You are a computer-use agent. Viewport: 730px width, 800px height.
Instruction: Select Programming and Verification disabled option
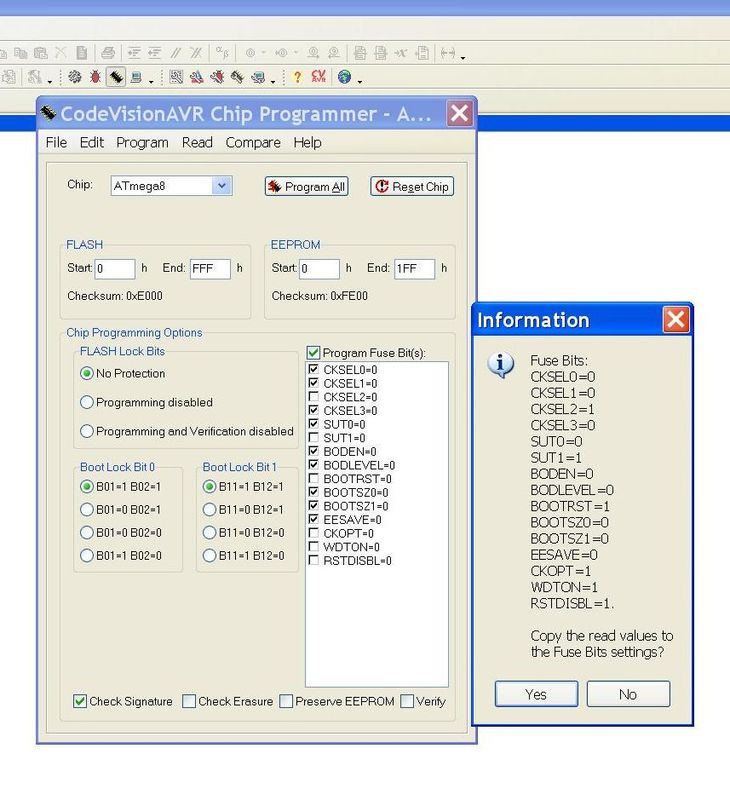point(87,431)
